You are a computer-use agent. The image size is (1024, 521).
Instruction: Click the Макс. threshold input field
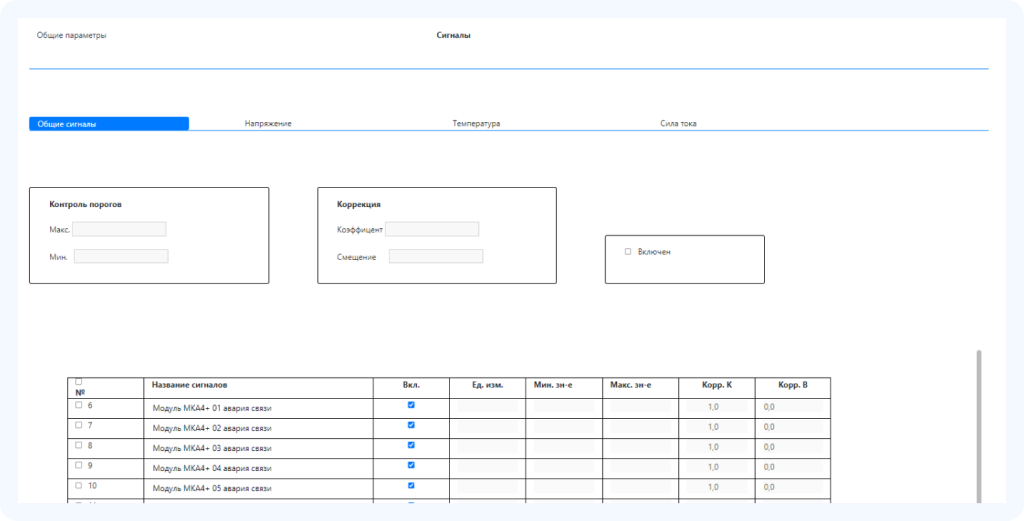point(119,229)
